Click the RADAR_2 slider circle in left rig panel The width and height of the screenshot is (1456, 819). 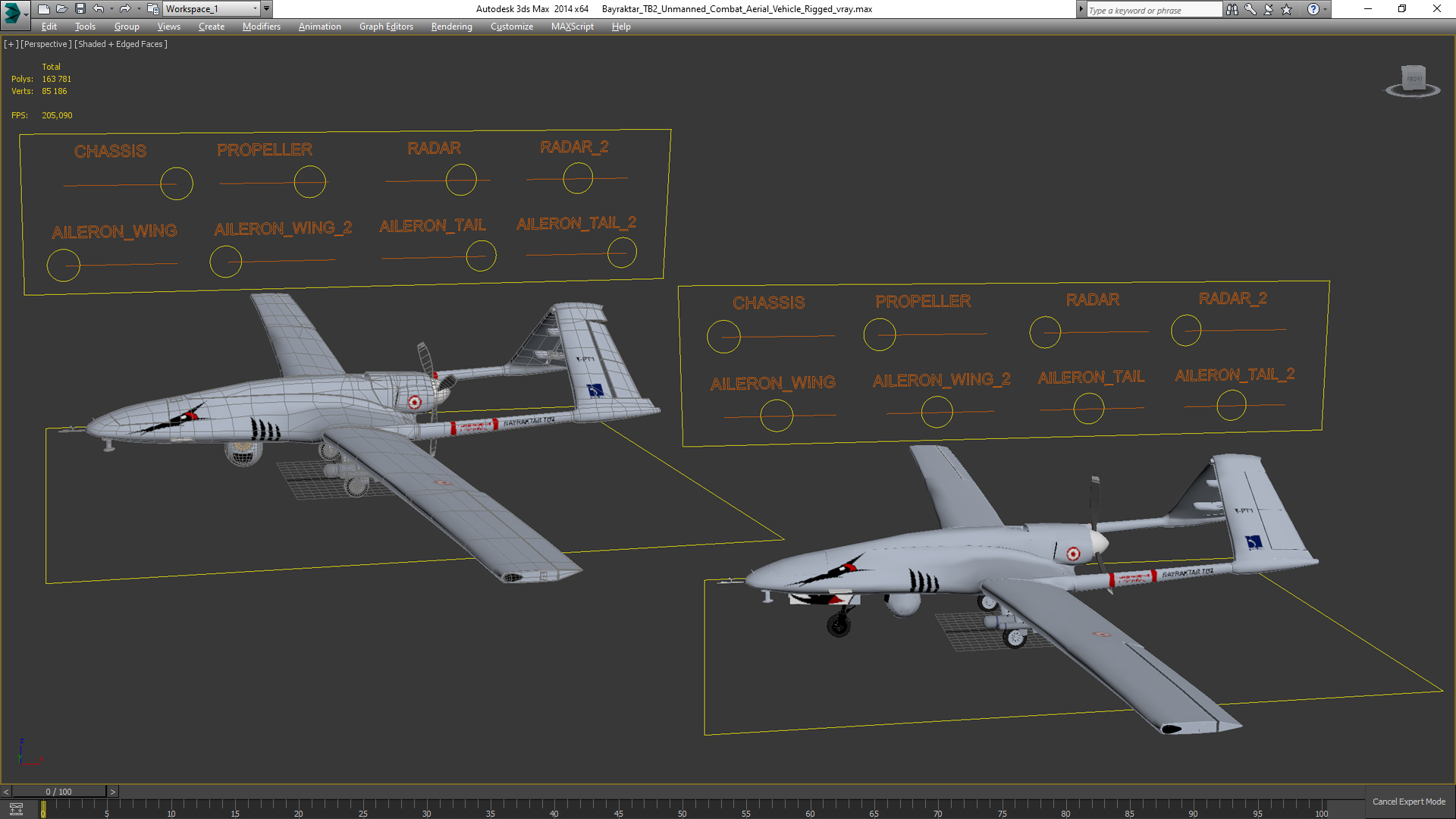click(x=578, y=178)
